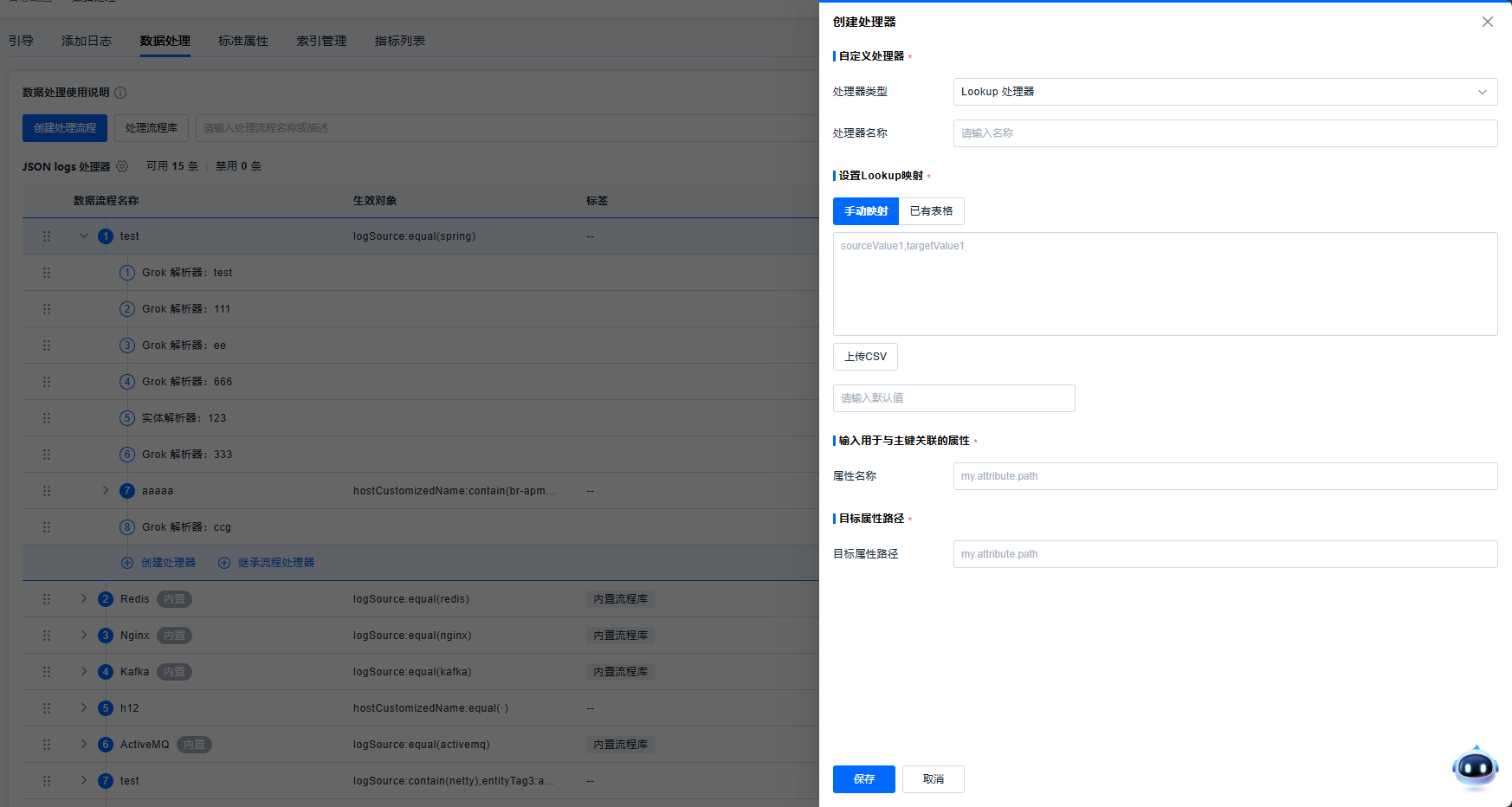Grab drag handle of the Redis row
Viewport: 1512px width, 807px height.
pyautogui.click(x=47, y=599)
